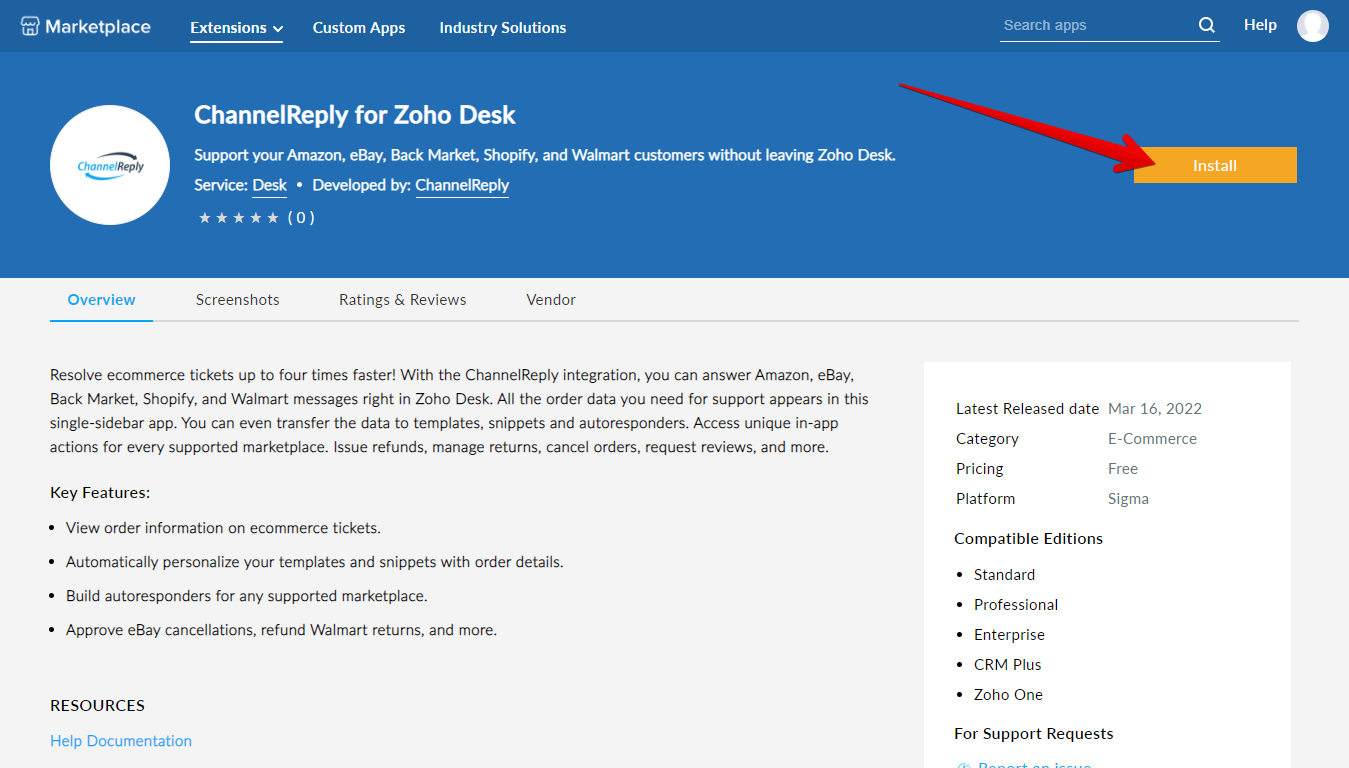This screenshot has height=768, width=1349.
Task: Open the Help link
Action: pyautogui.click(x=1260, y=25)
